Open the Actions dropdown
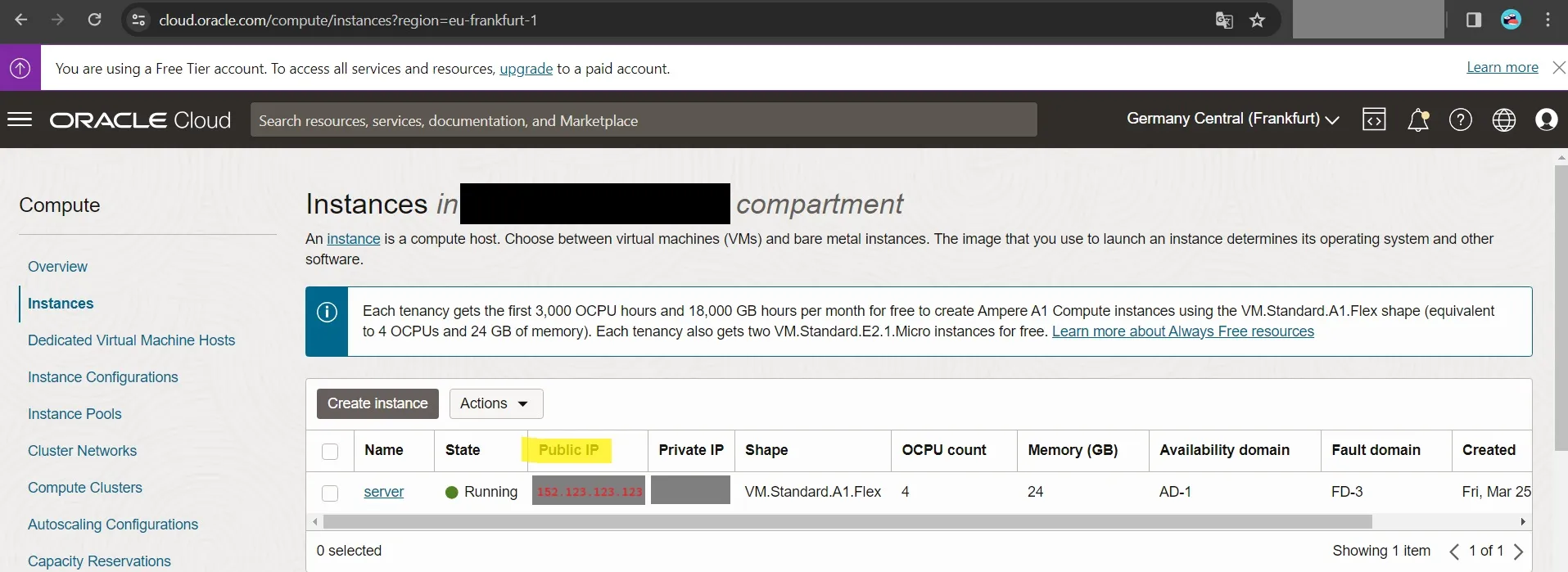1568x572 pixels. (x=496, y=403)
